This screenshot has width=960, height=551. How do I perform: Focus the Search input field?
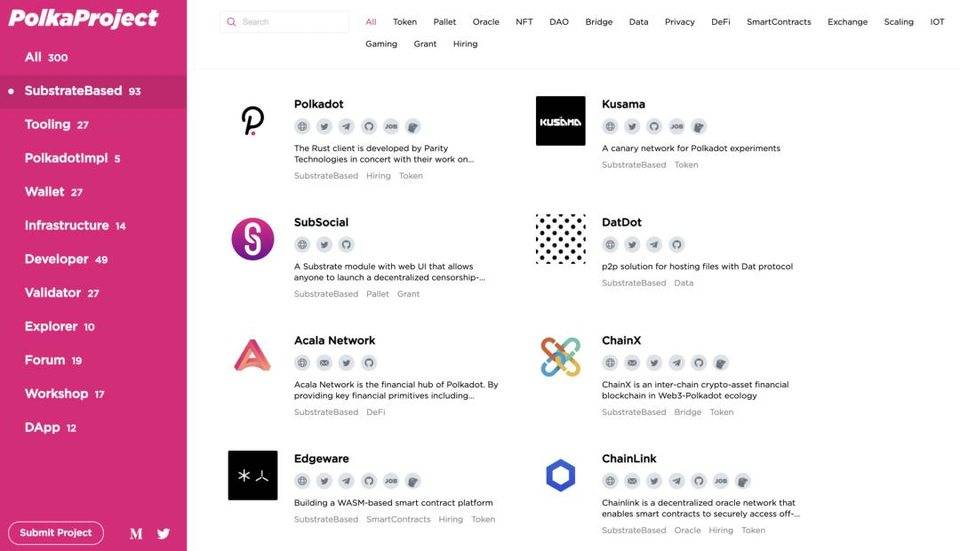click(x=292, y=22)
